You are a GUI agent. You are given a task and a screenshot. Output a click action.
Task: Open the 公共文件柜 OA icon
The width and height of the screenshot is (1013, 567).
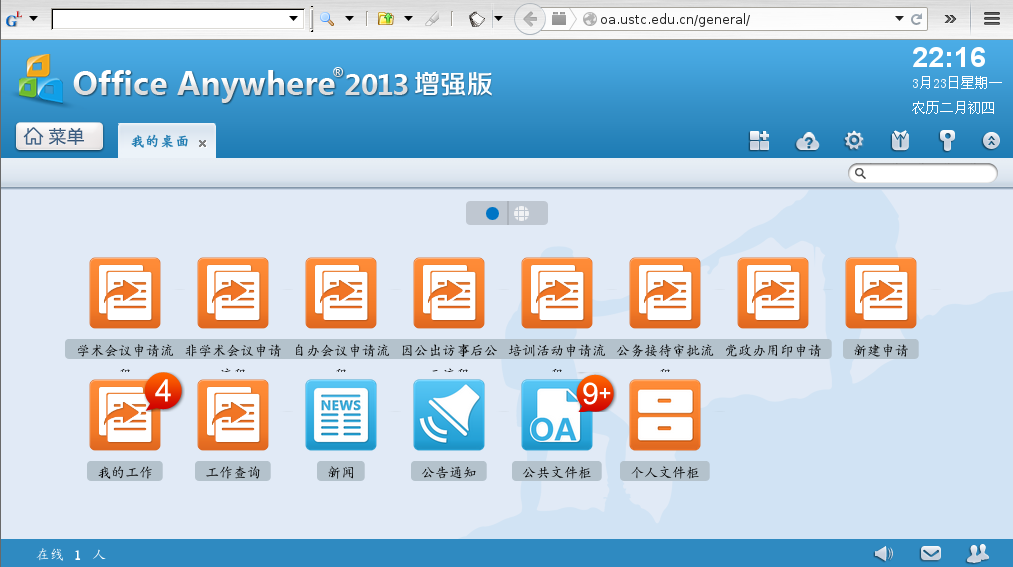click(556, 415)
